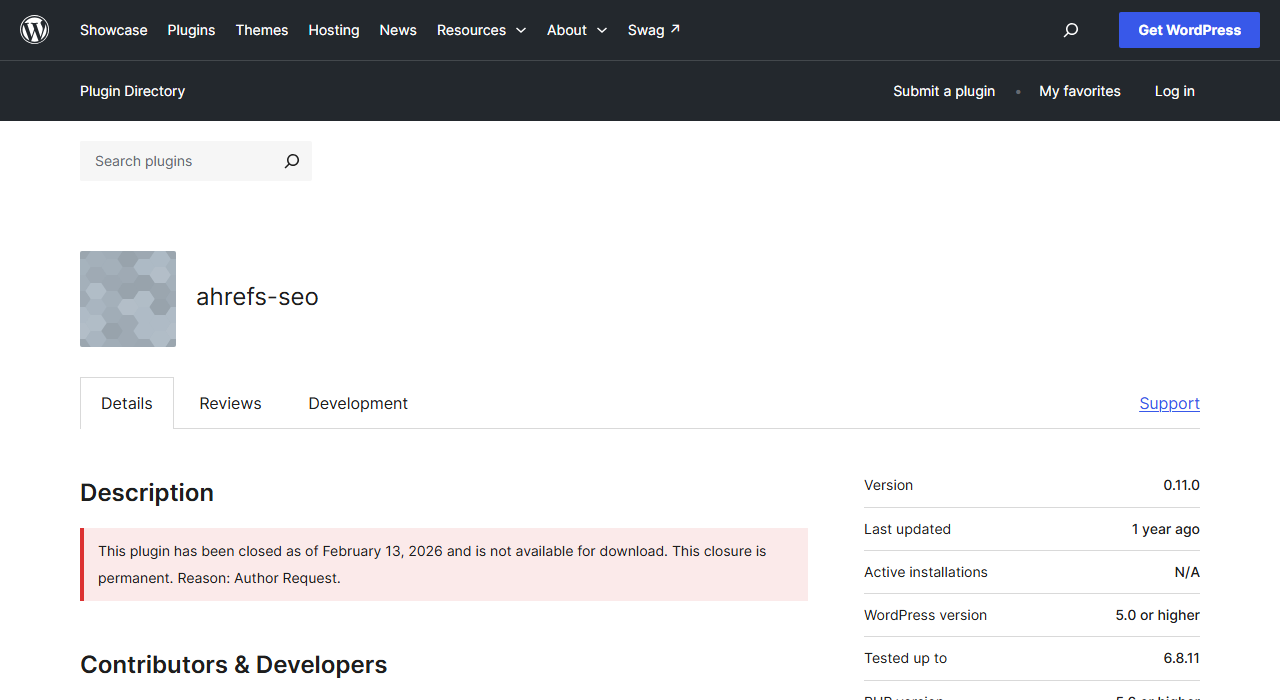
Task: Submit search with the plugin search magnifier
Action: tap(291, 161)
